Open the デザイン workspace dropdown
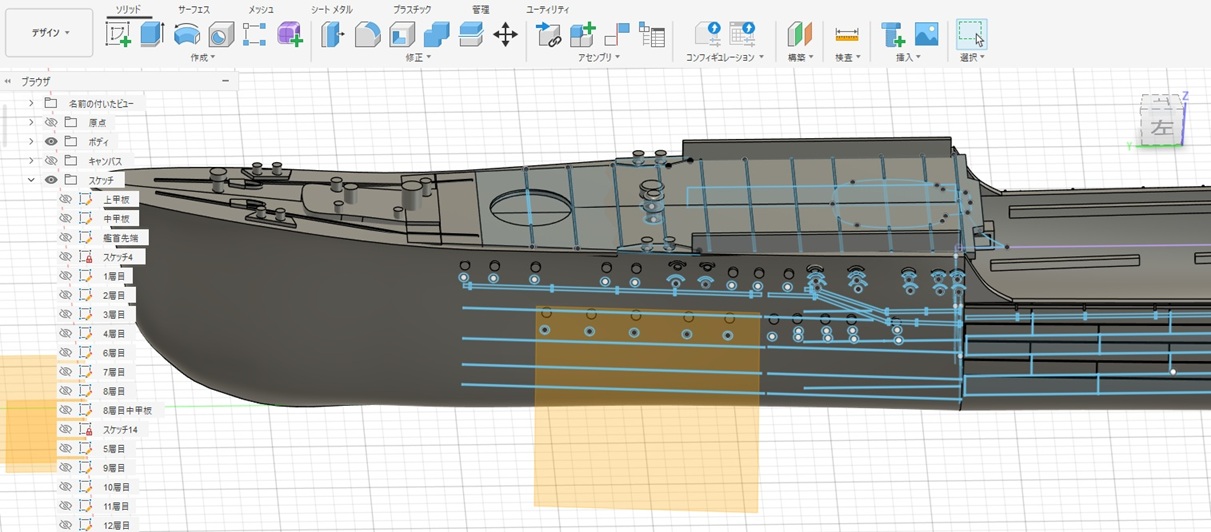The height and width of the screenshot is (532, 1211). 50,33
